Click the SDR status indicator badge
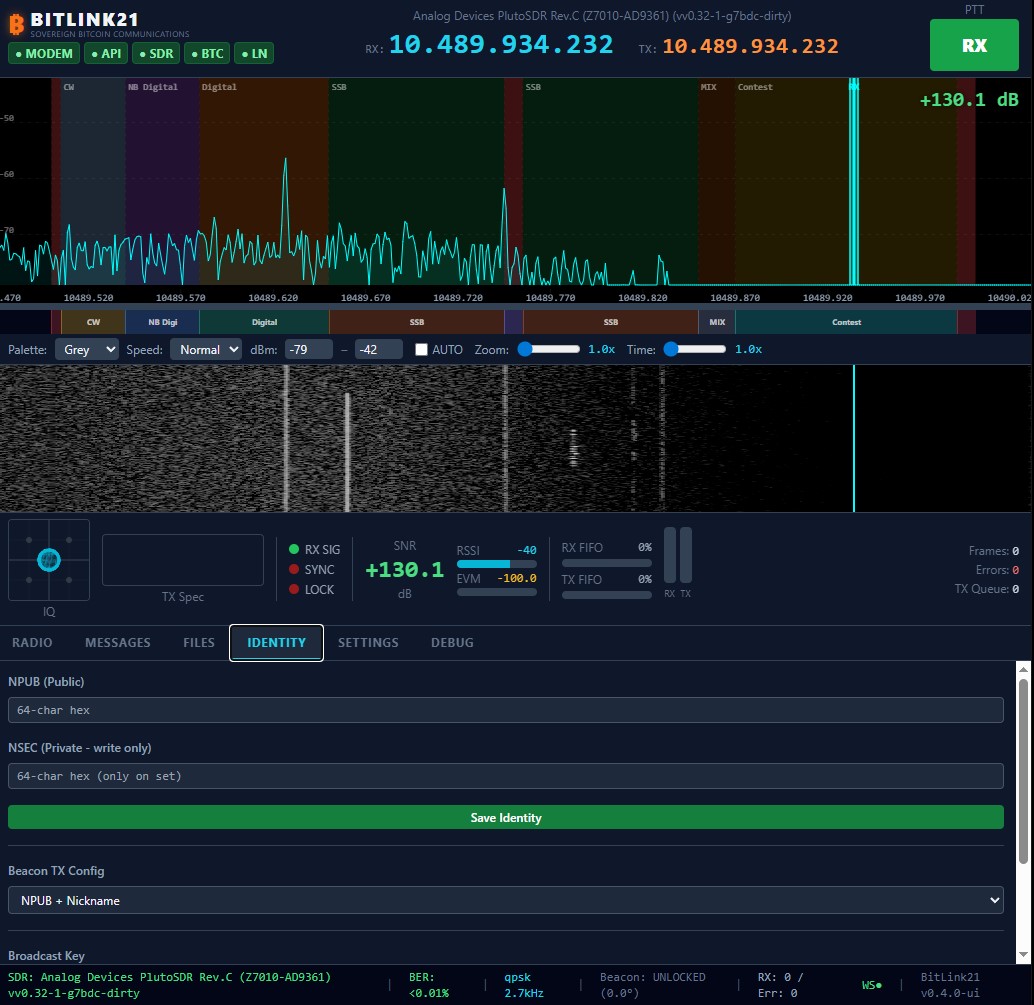 point(156,53)
